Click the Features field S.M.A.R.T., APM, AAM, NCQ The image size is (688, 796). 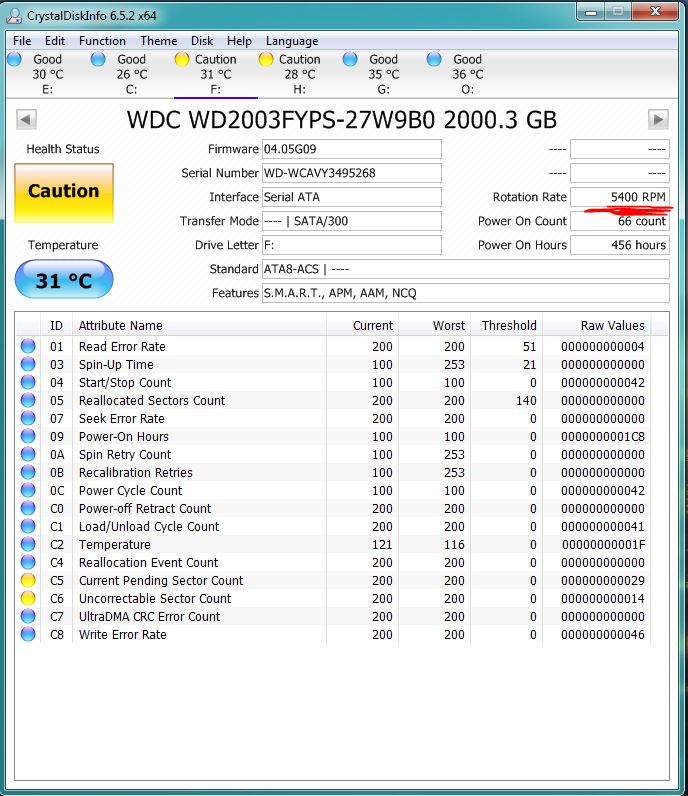[466, 293]
